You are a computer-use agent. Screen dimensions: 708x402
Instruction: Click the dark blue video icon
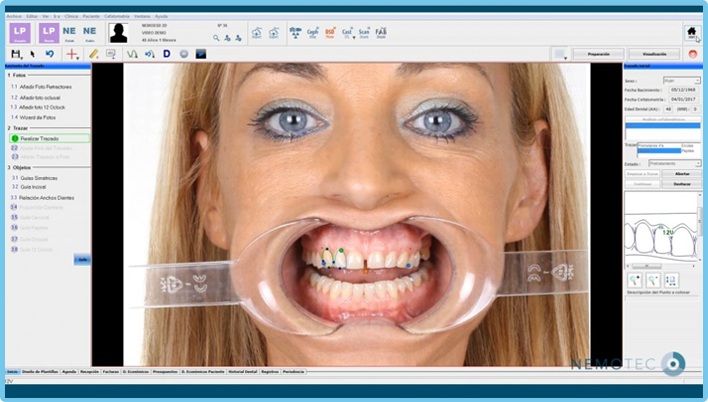(x=201, y=54)
